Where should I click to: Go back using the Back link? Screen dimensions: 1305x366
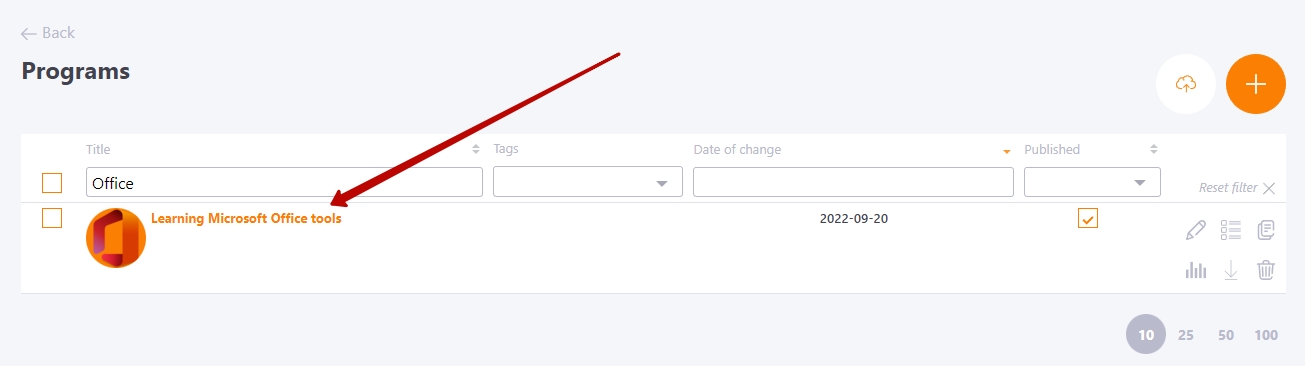click(48, 33)
